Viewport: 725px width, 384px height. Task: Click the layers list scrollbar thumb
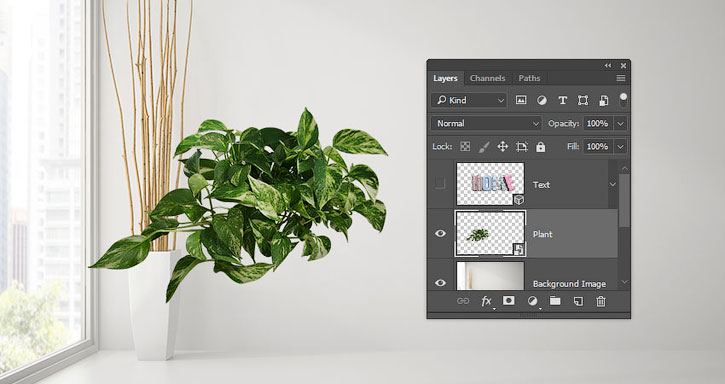[x=624, y=200]
